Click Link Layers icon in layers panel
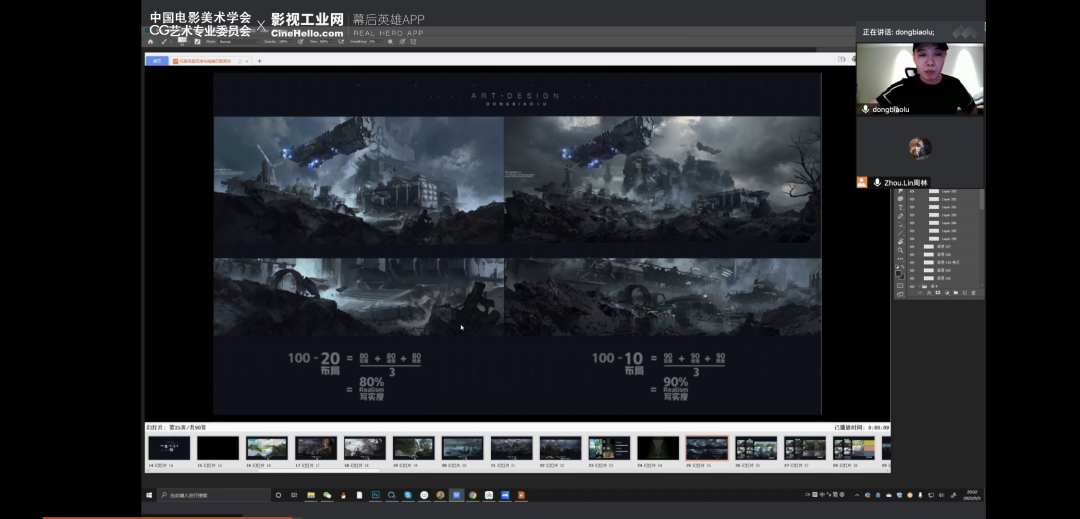Screen dimensions: 1080x519 tap(920, 293)
